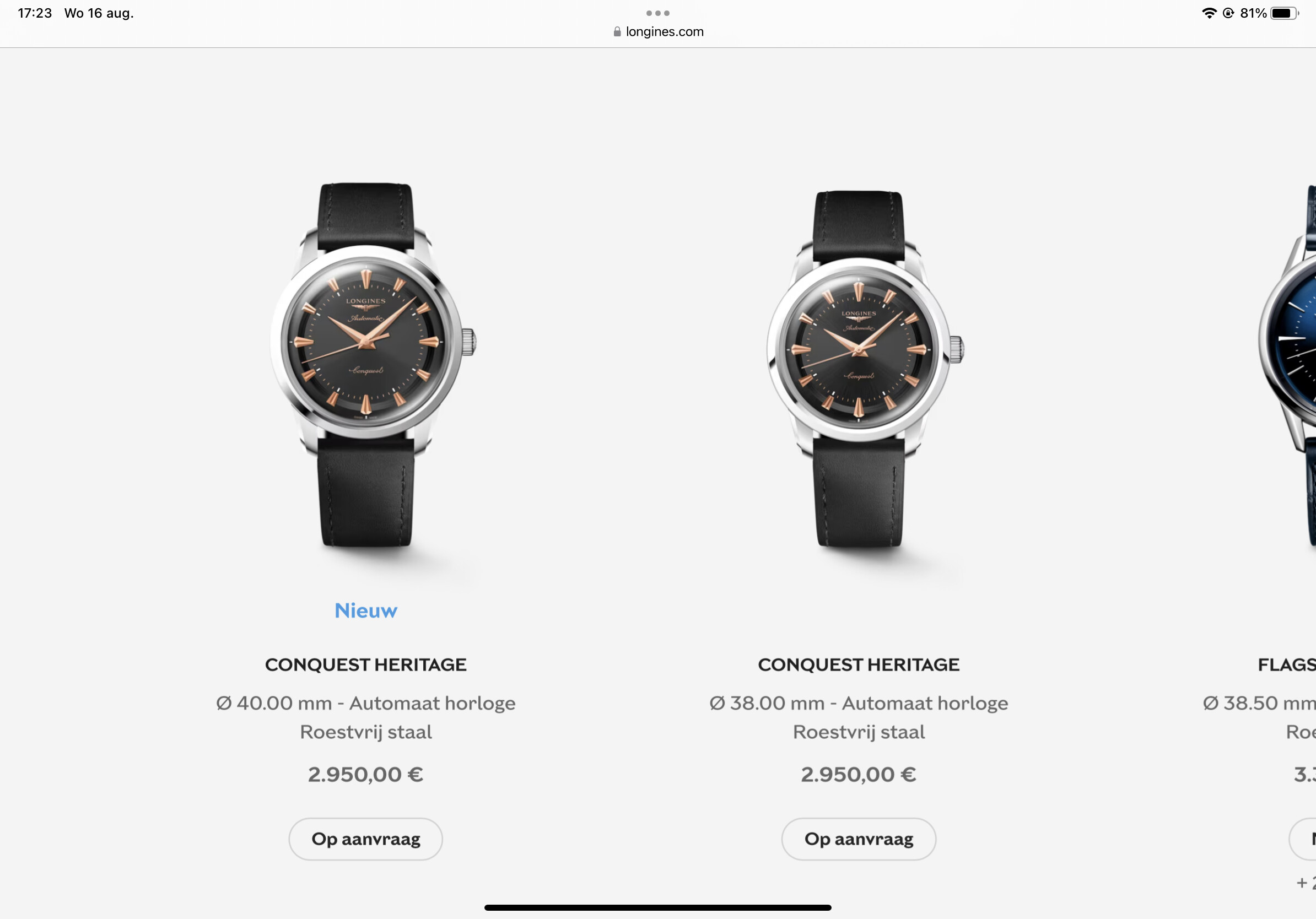Screen dimensions: 1316x919
Task: Tap the Nieuw label under first watch
Action: pos(366,611)
